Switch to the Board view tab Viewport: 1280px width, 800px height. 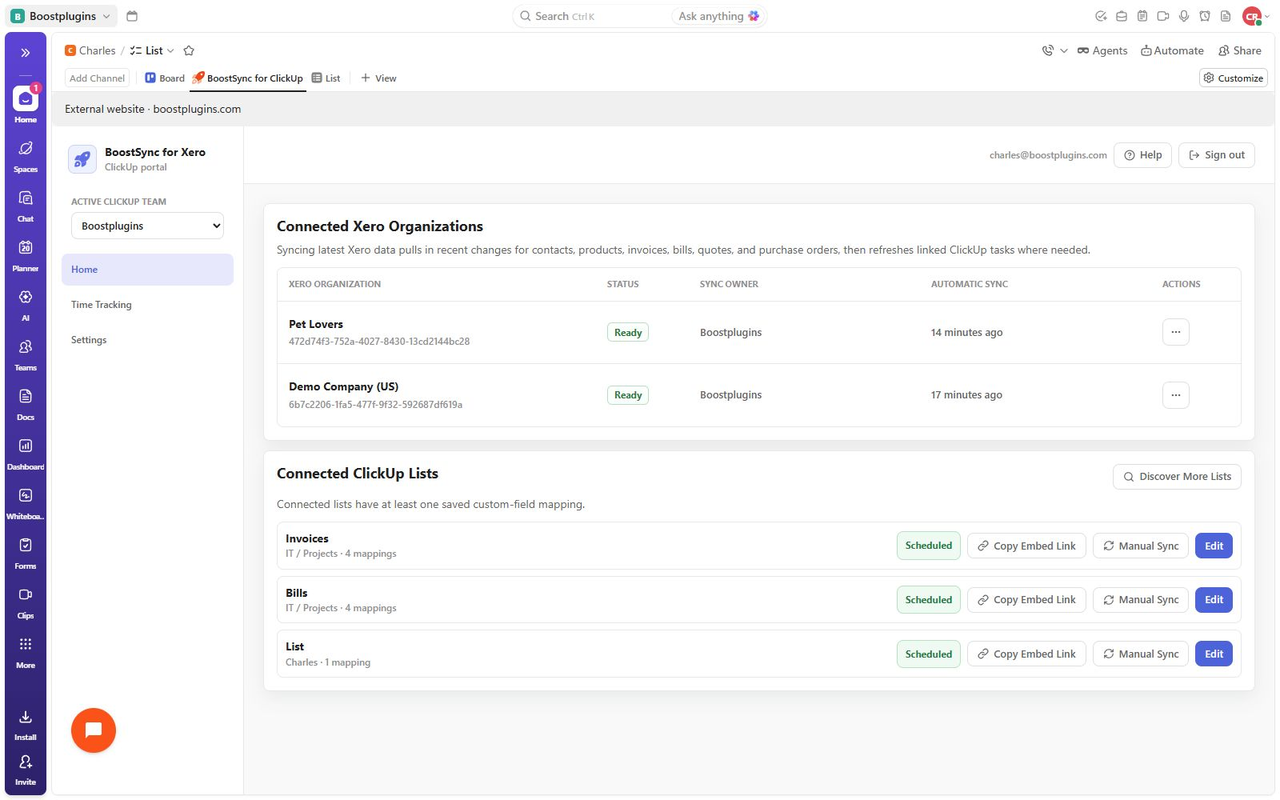165,78
